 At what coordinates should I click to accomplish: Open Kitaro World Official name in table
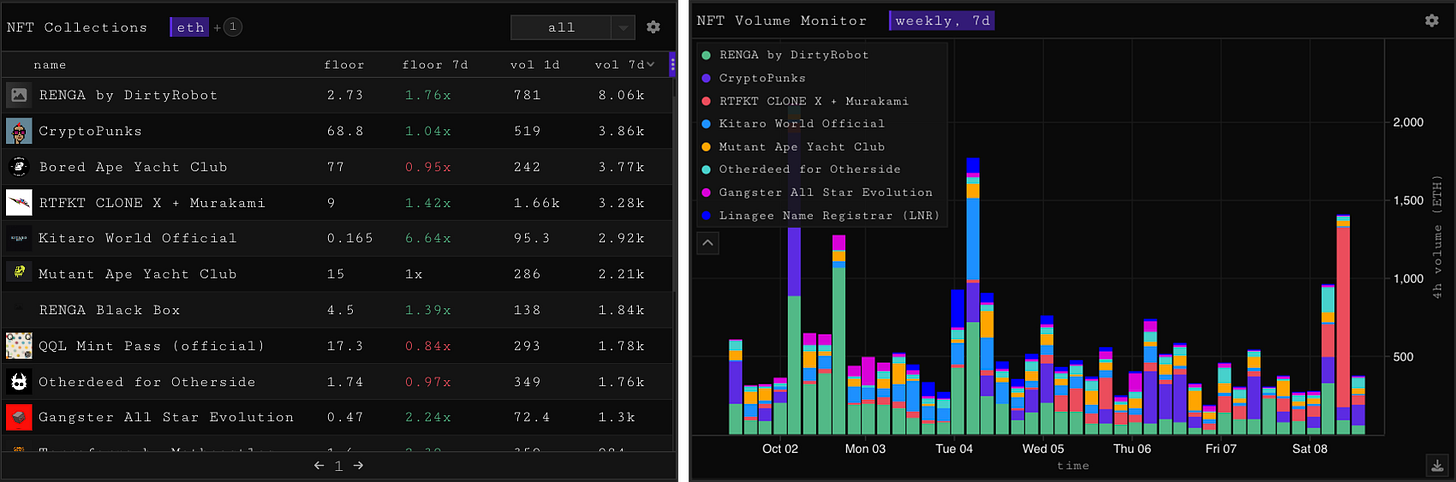click(x=138, y=238)
